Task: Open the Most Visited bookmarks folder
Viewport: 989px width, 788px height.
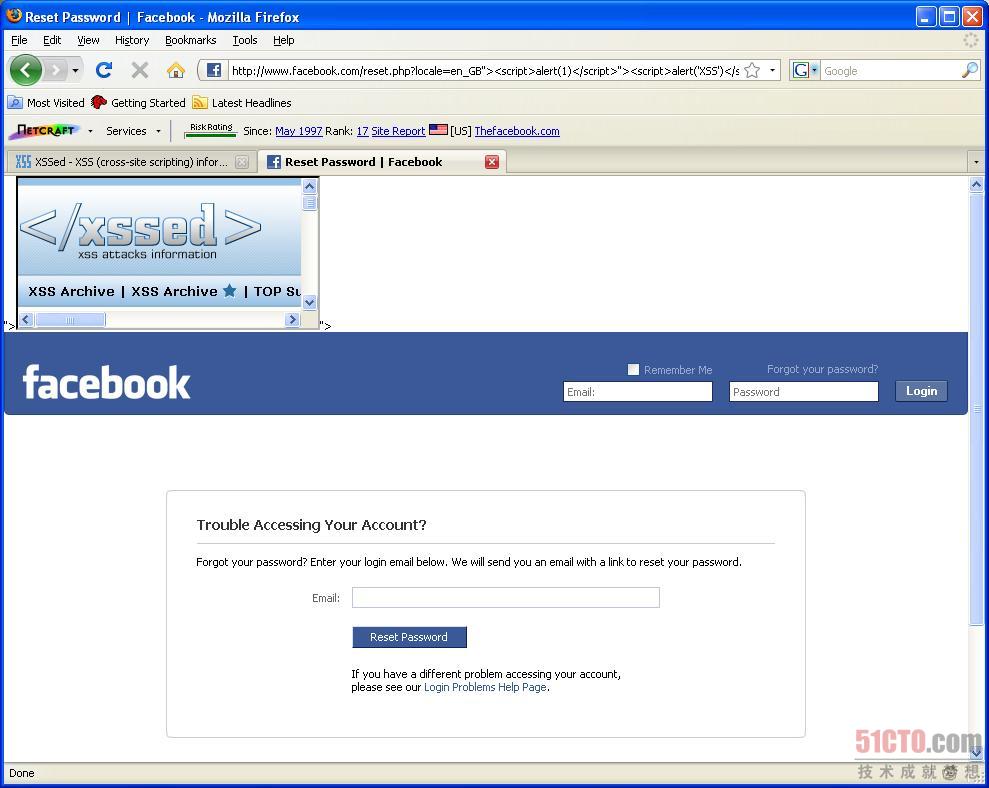Action: [46, 102]
